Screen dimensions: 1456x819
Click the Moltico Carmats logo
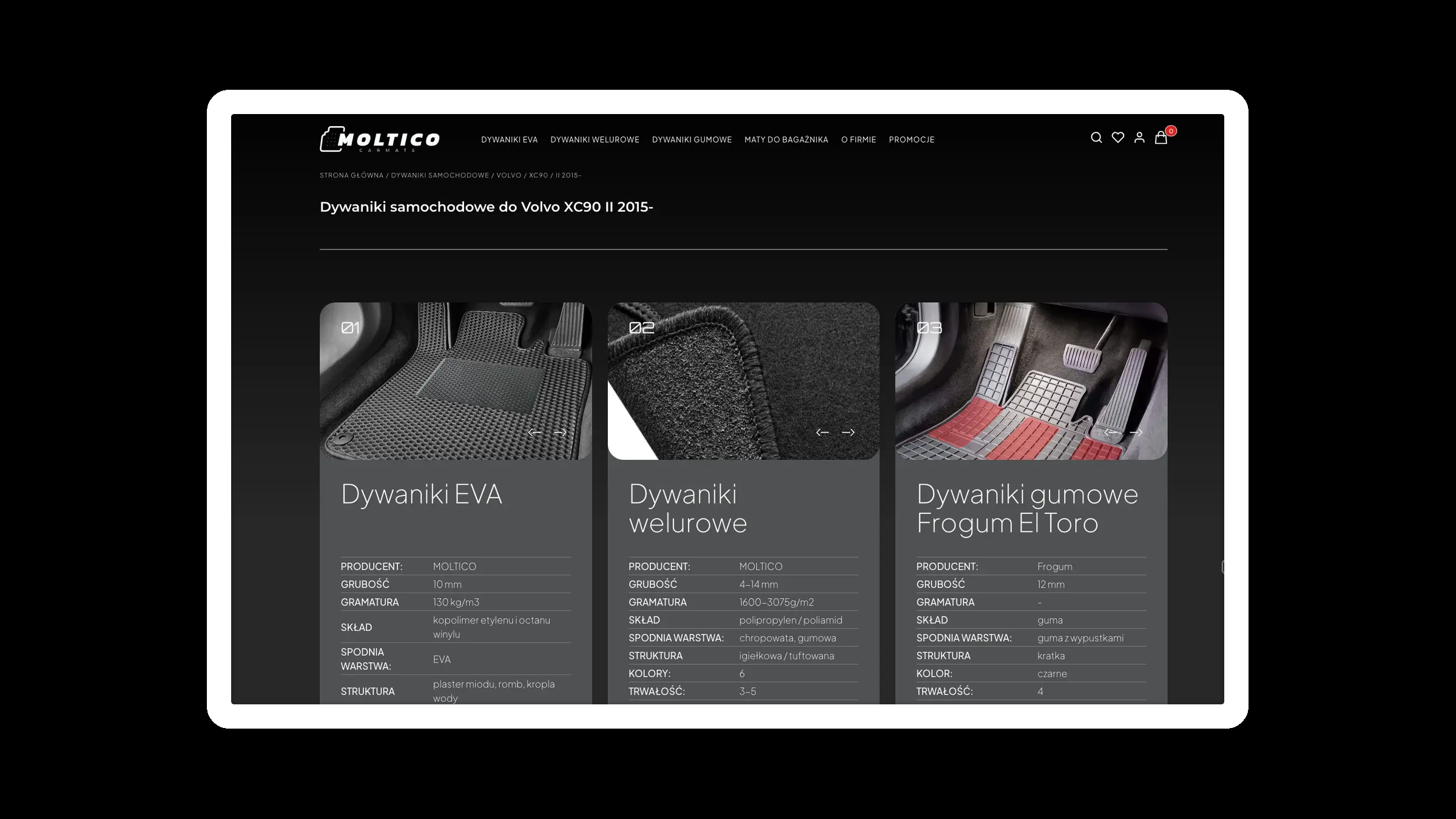point(380,139)
